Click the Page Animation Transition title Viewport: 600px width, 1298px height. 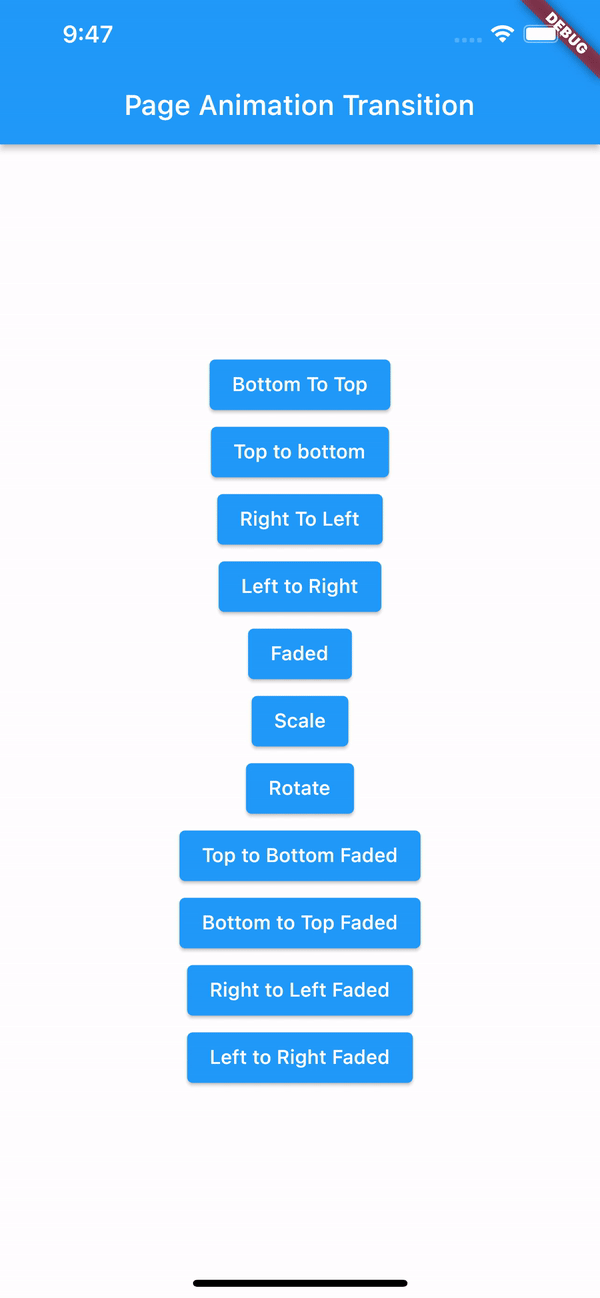click(300, 106)
